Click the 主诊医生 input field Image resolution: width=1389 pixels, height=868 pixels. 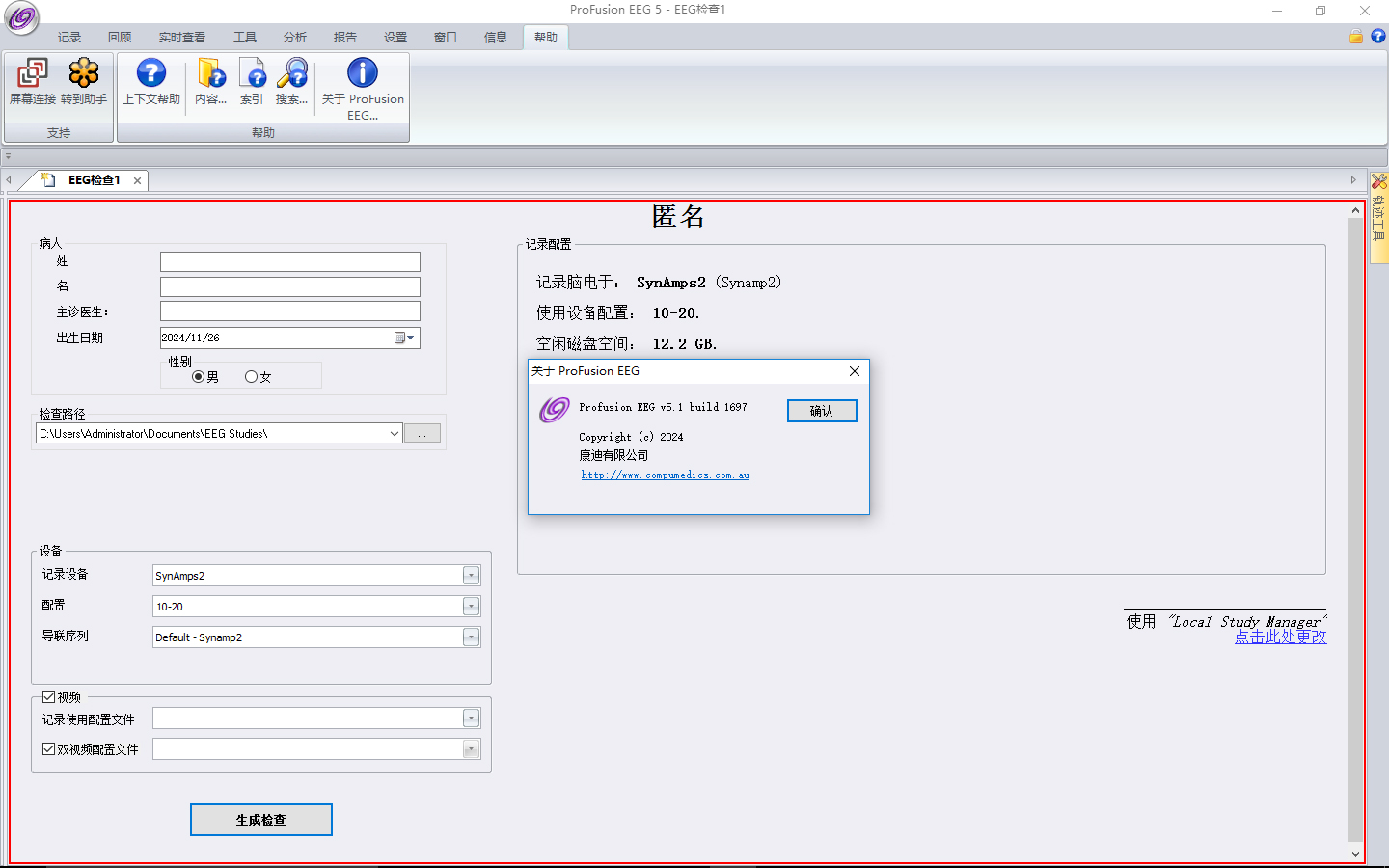pos(290,311)
